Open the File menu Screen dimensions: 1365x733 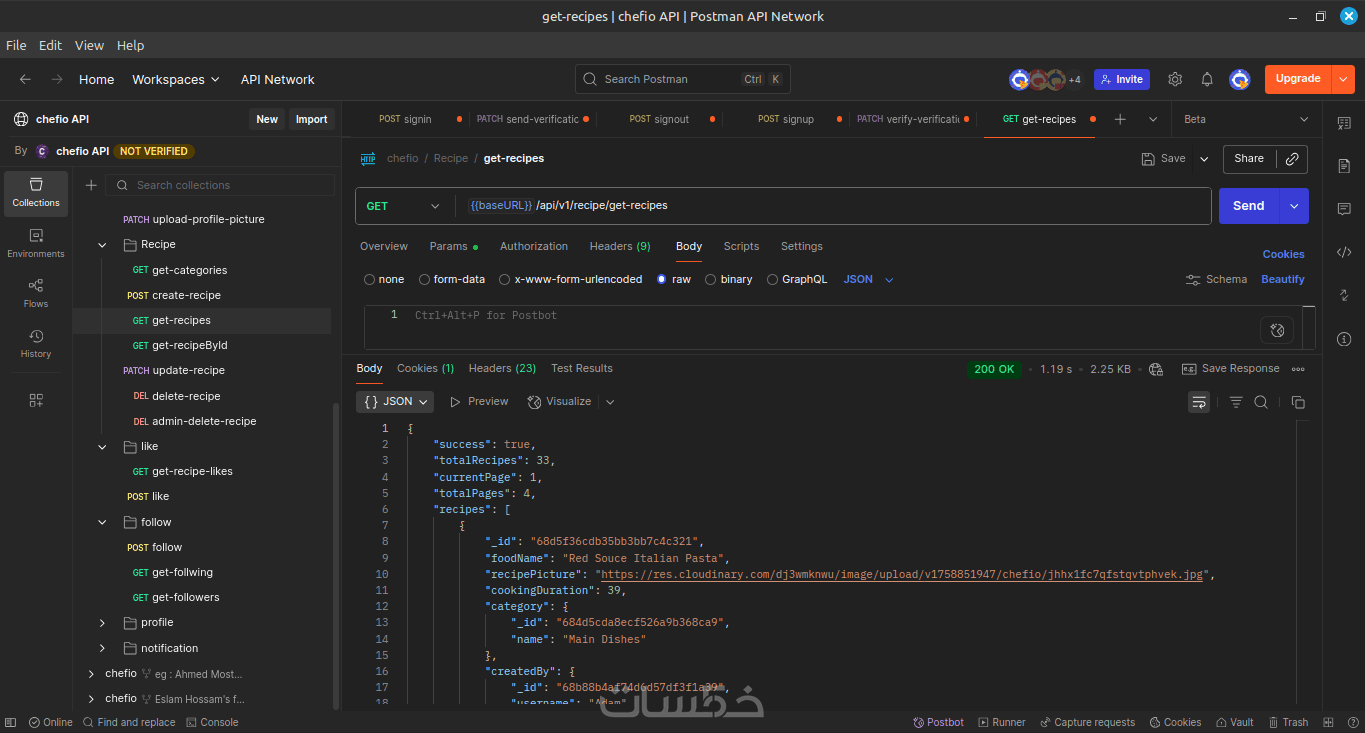(16, 45)
